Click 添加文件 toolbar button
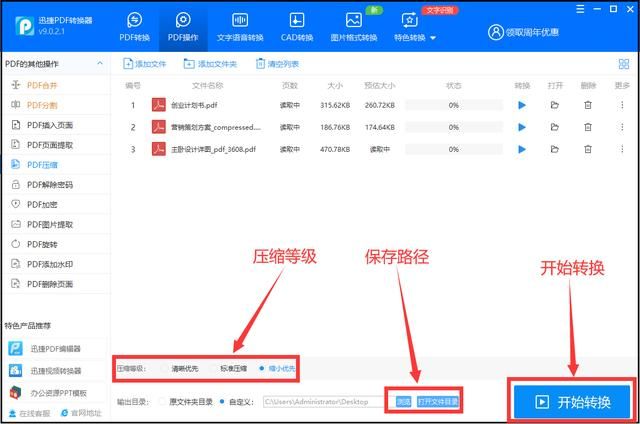 (144, 64)
